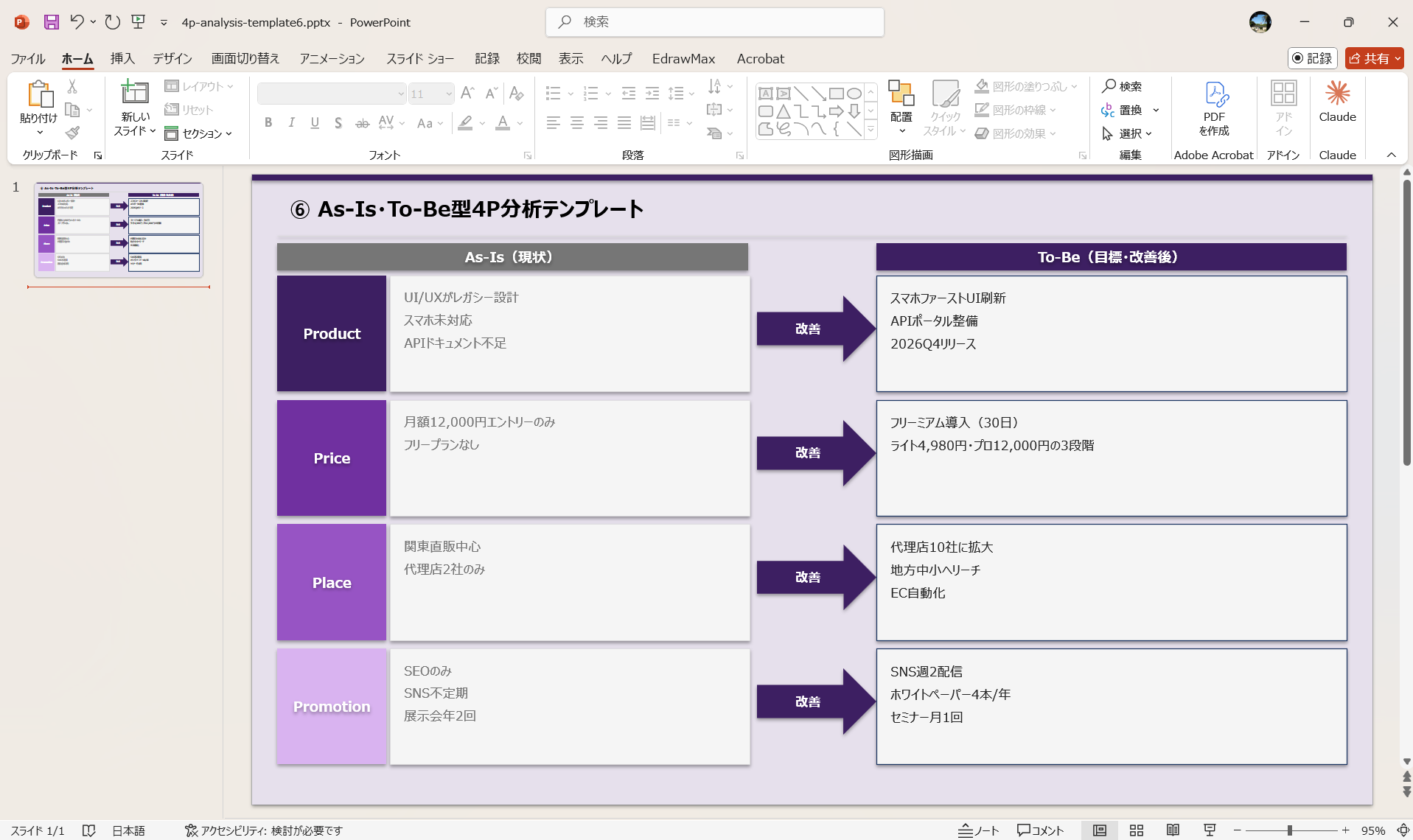Image resolution: width=1413 pixels, height=840 pixels.
Task: Toggle left text alignment
Action: pyautogui.click(x=554, y=123)
